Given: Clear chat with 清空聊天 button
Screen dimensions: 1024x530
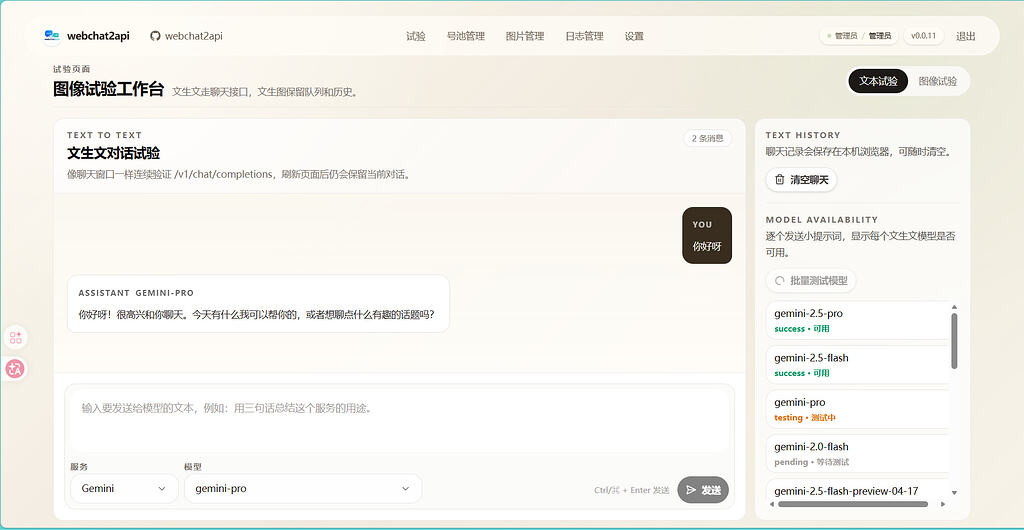Looking at the screenshot, I should point(801,179).
